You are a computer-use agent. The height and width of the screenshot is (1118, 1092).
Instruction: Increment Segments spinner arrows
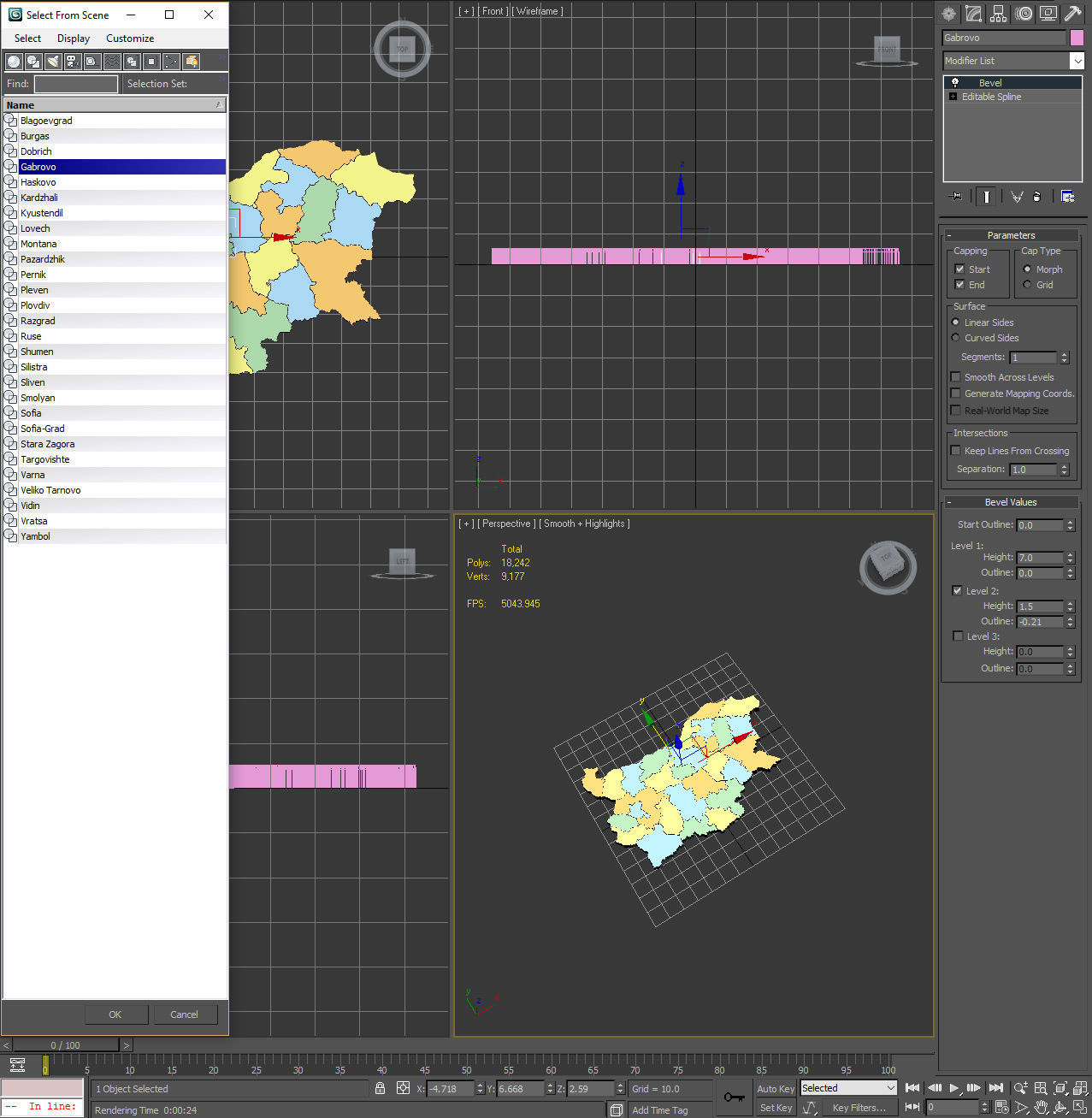click(1065, 357)
